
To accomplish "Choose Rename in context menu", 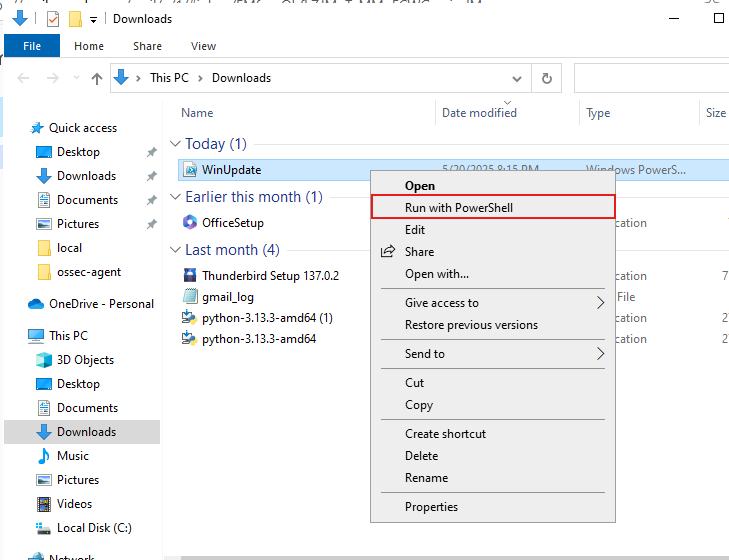I will (x=493, y=478).
